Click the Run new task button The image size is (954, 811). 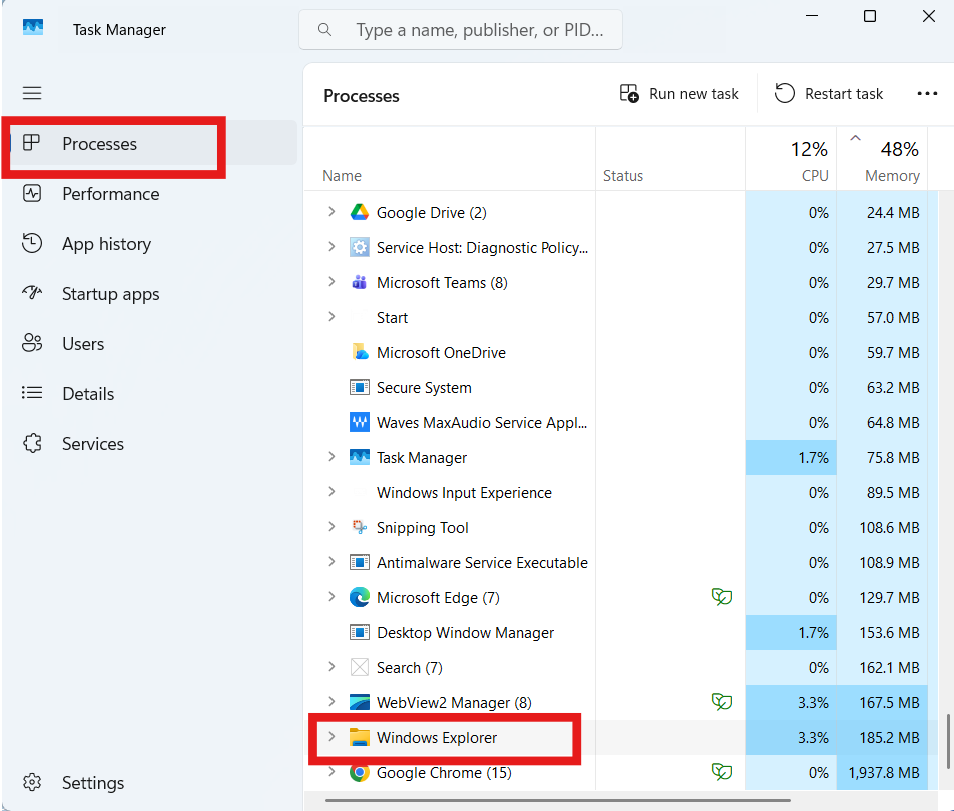click(x=679, y=94)
